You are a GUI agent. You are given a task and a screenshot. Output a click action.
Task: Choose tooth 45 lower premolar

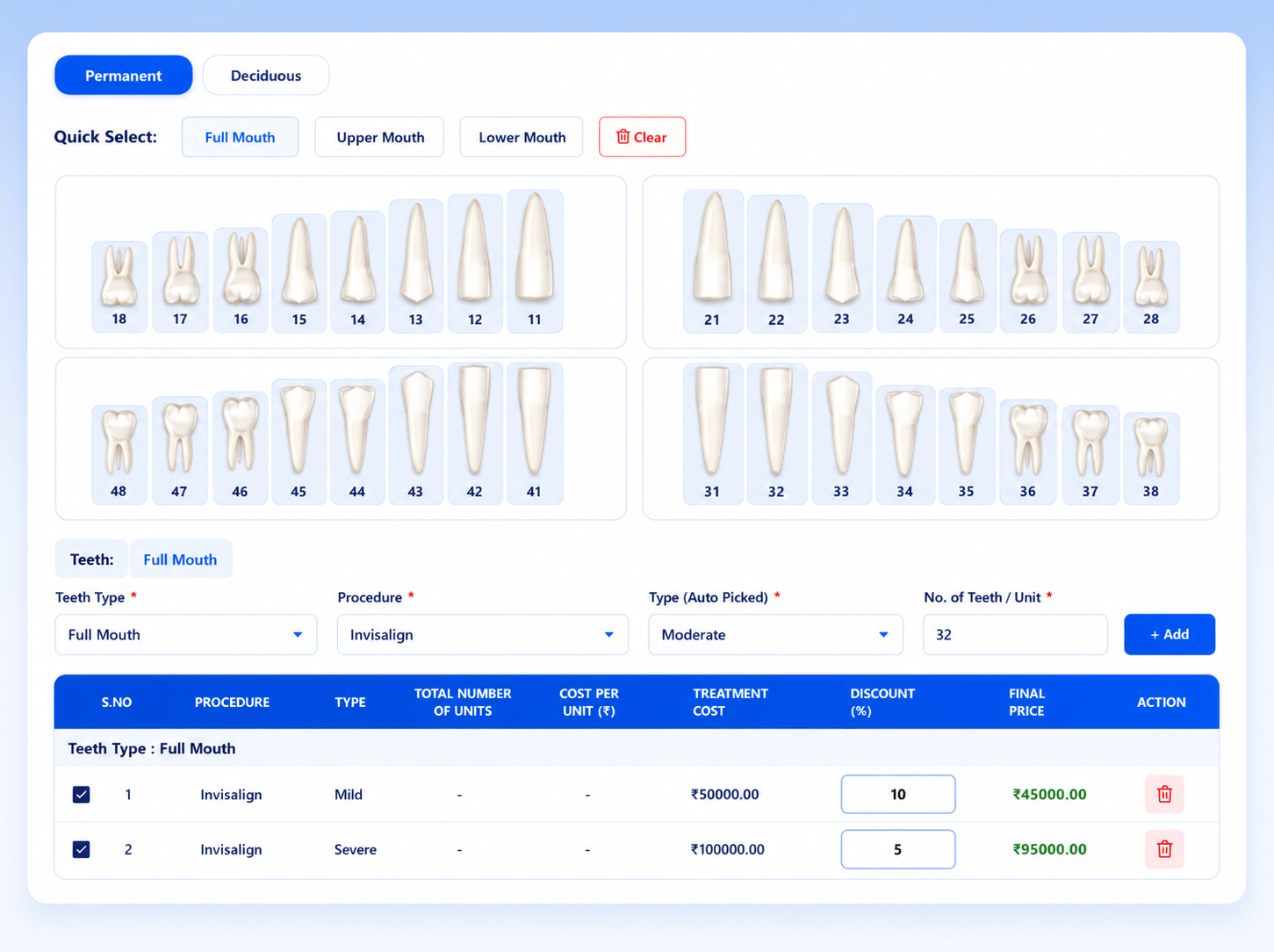(x=299, y=442)
